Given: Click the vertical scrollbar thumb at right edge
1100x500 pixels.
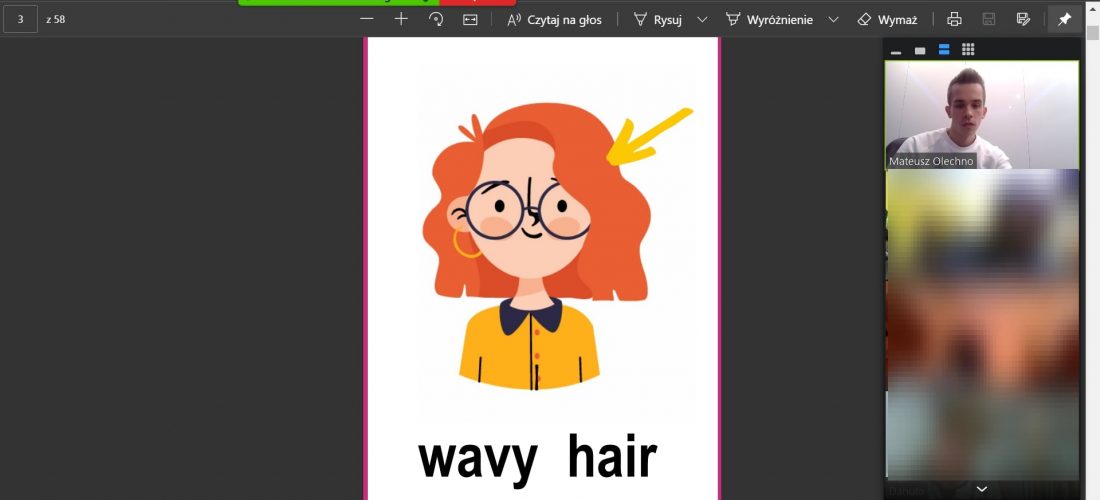Looking at the screenshot, I should pyautogui.click(x=1092, y=33).
